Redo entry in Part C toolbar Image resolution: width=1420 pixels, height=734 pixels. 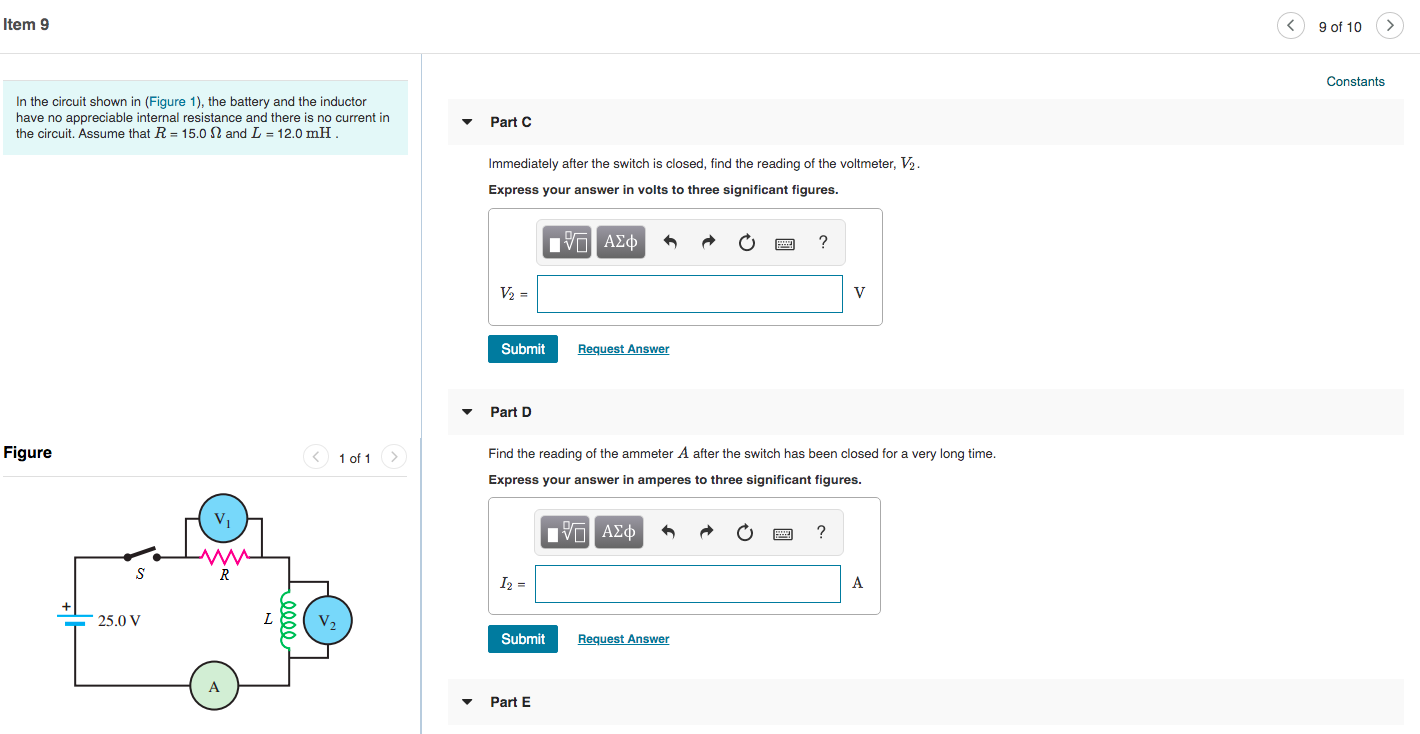coord(708,242)
